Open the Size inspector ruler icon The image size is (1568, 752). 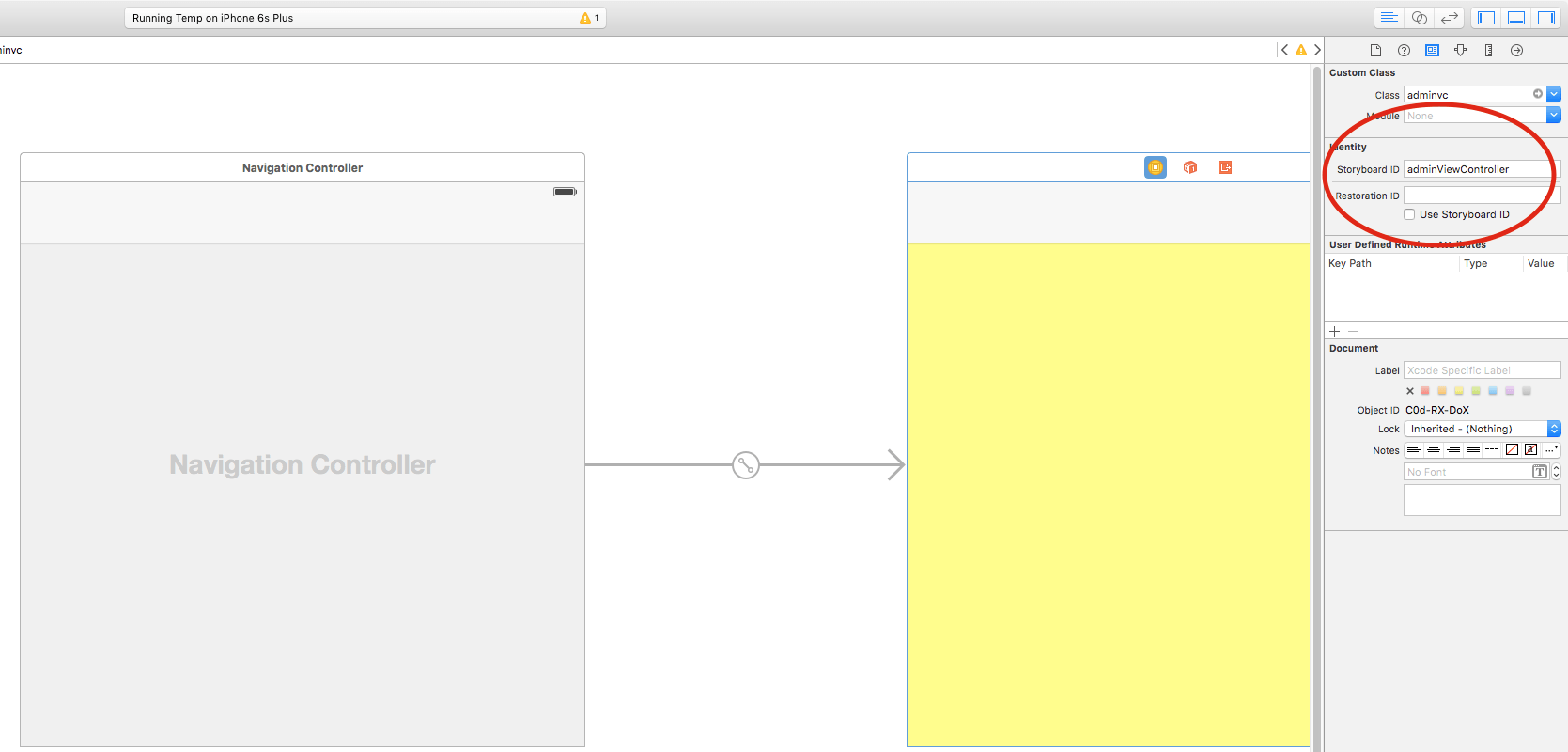coord(1488,51)
